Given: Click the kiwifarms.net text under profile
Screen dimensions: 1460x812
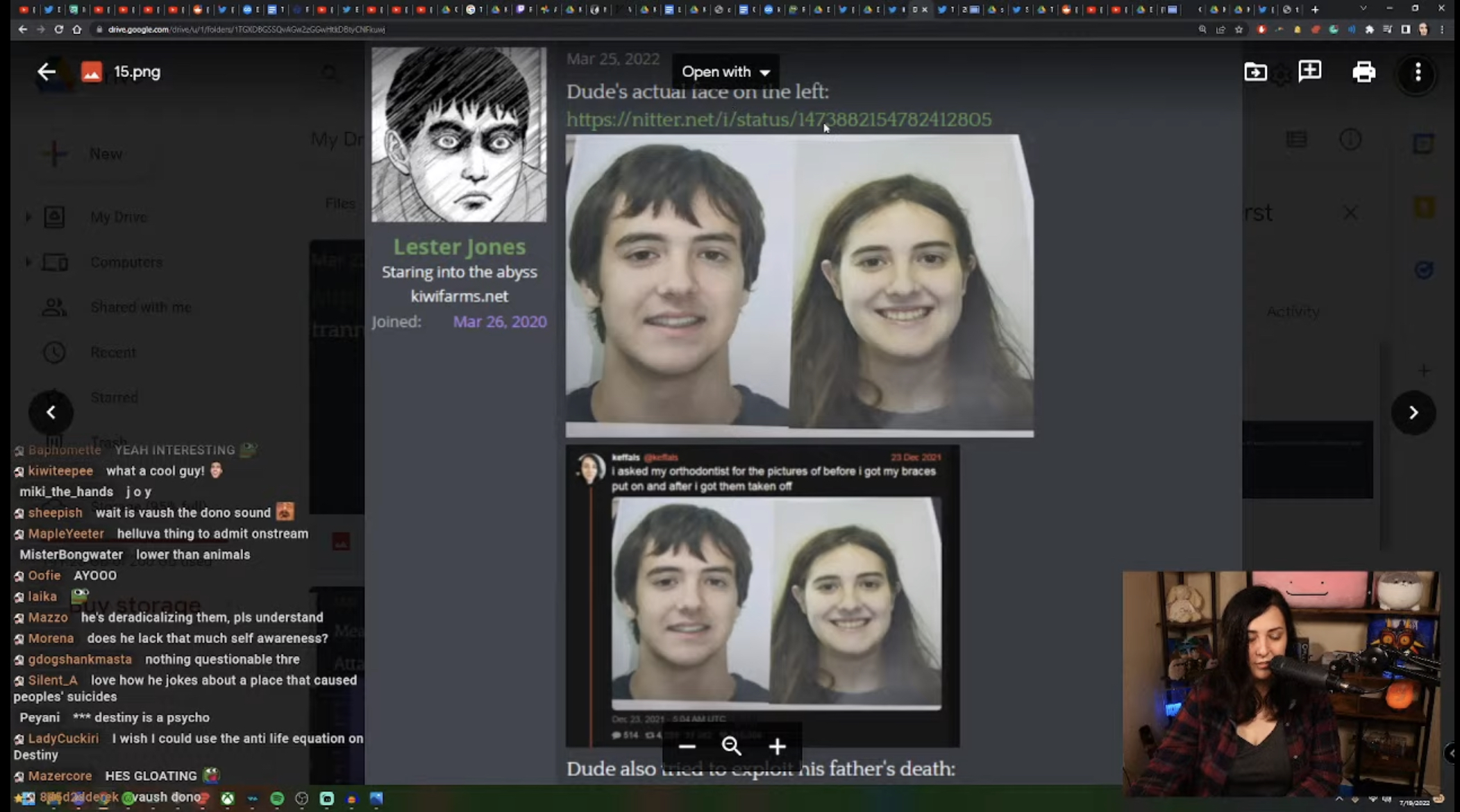Looking at the screenshot, I should pos(459,296).
